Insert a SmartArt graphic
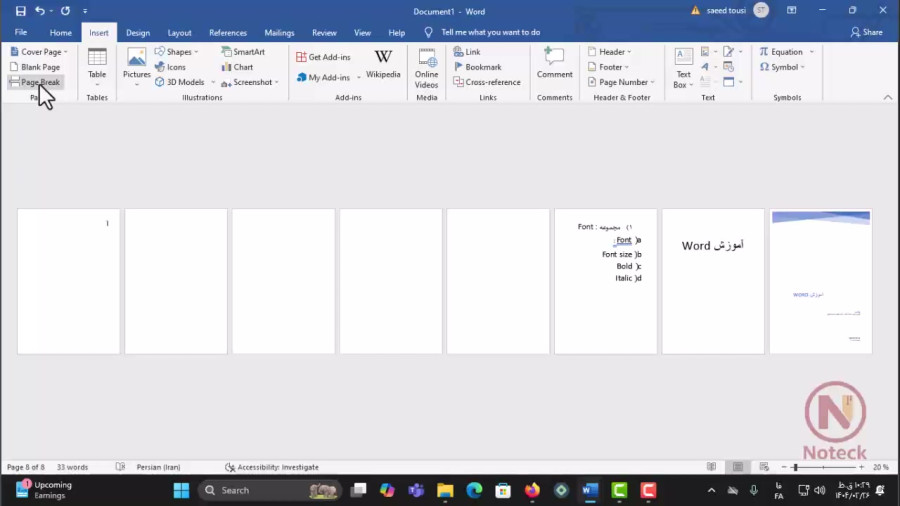900x506 pixels. pos(243,52)
